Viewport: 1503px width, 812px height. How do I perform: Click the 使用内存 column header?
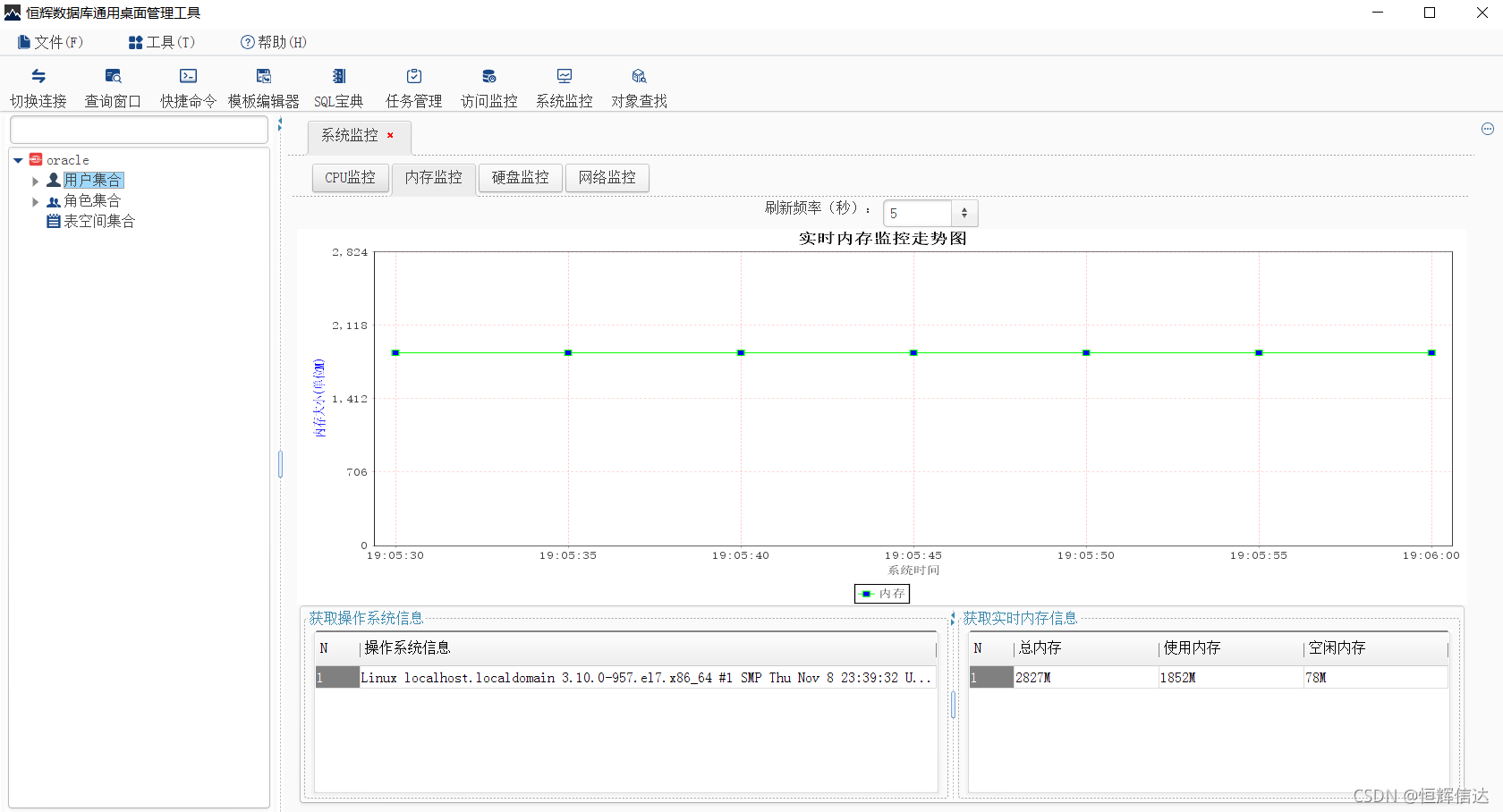(1231, 647)
